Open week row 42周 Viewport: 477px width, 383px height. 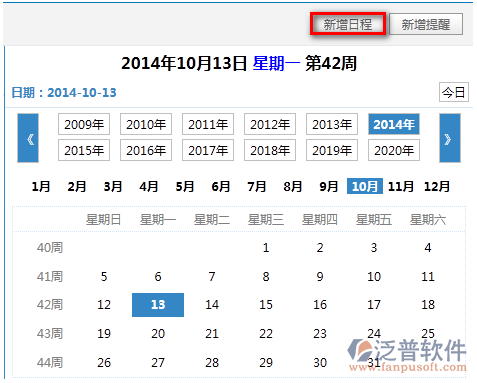[x=50, y=305]
